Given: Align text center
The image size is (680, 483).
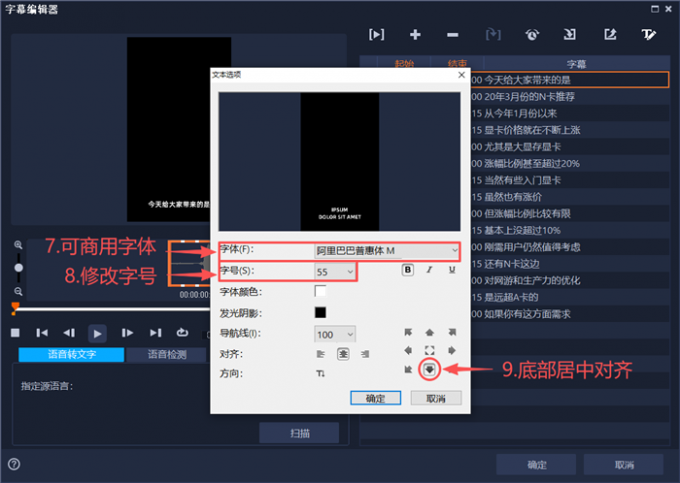Looking at the screenshot, I should 343,354.
